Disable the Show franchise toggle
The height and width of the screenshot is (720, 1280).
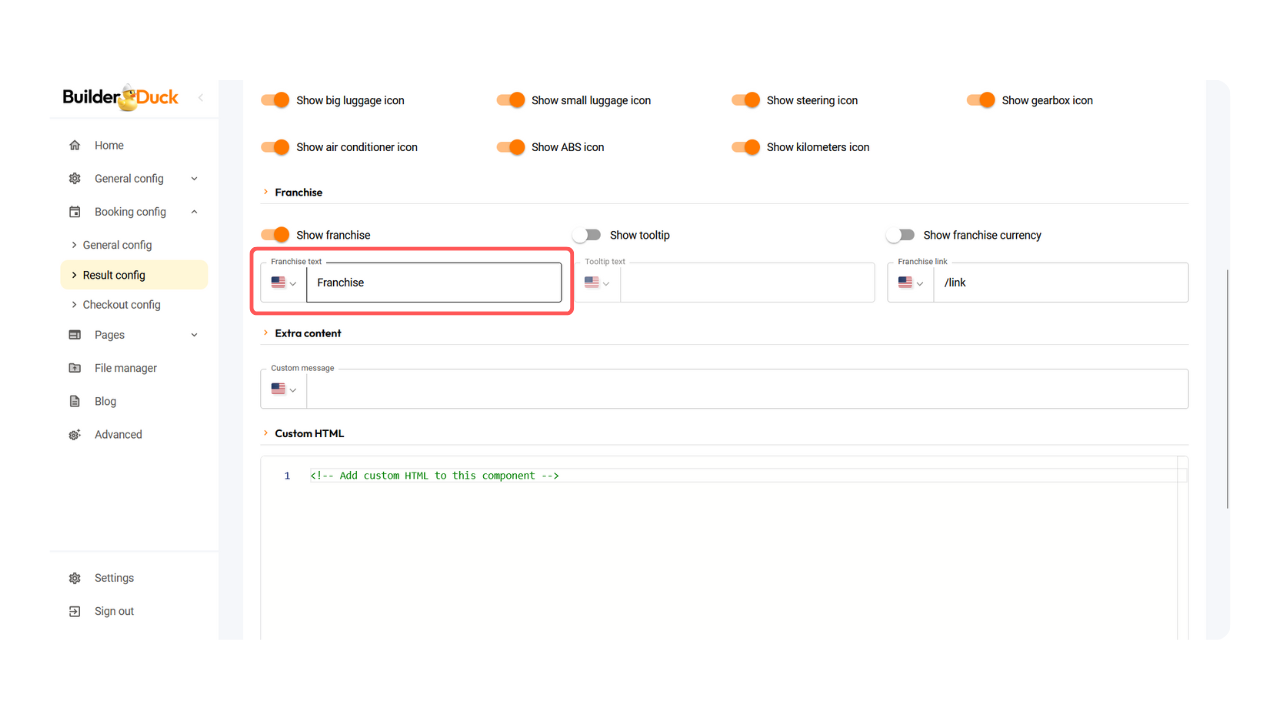tap(275, 235)
